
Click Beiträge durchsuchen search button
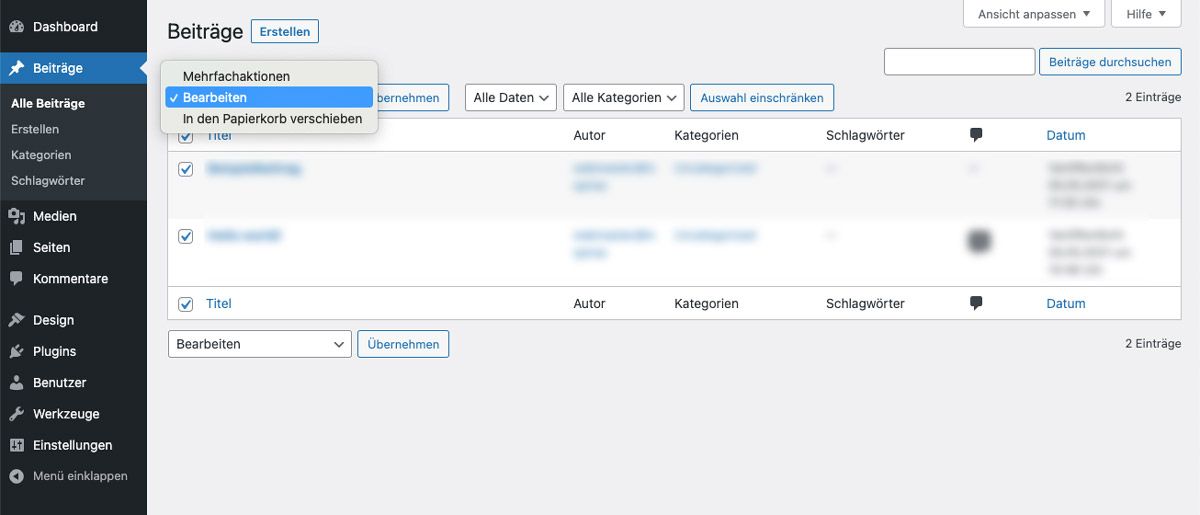tap(1110, 62)
